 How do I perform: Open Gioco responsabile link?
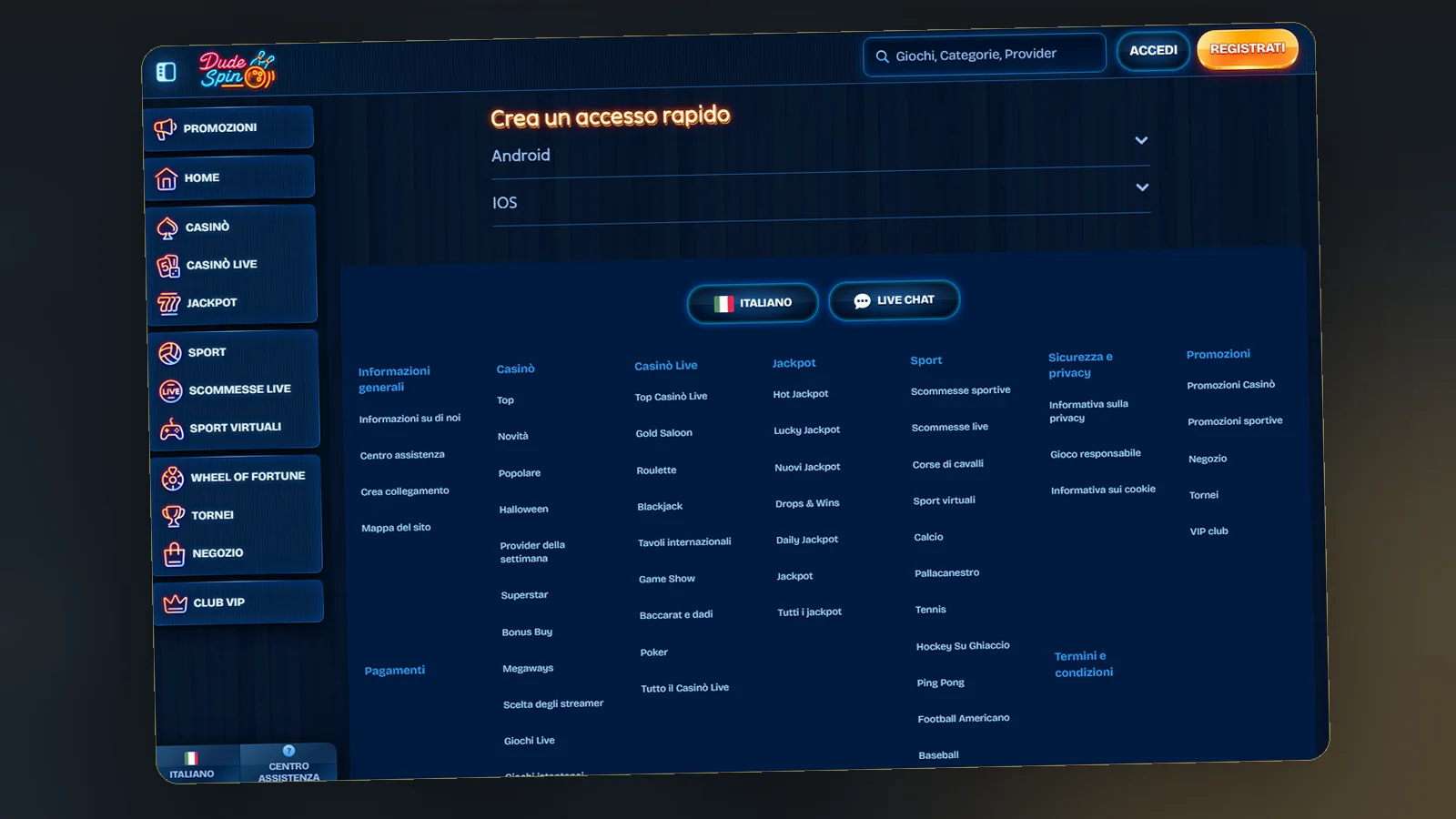point(1096,454)
